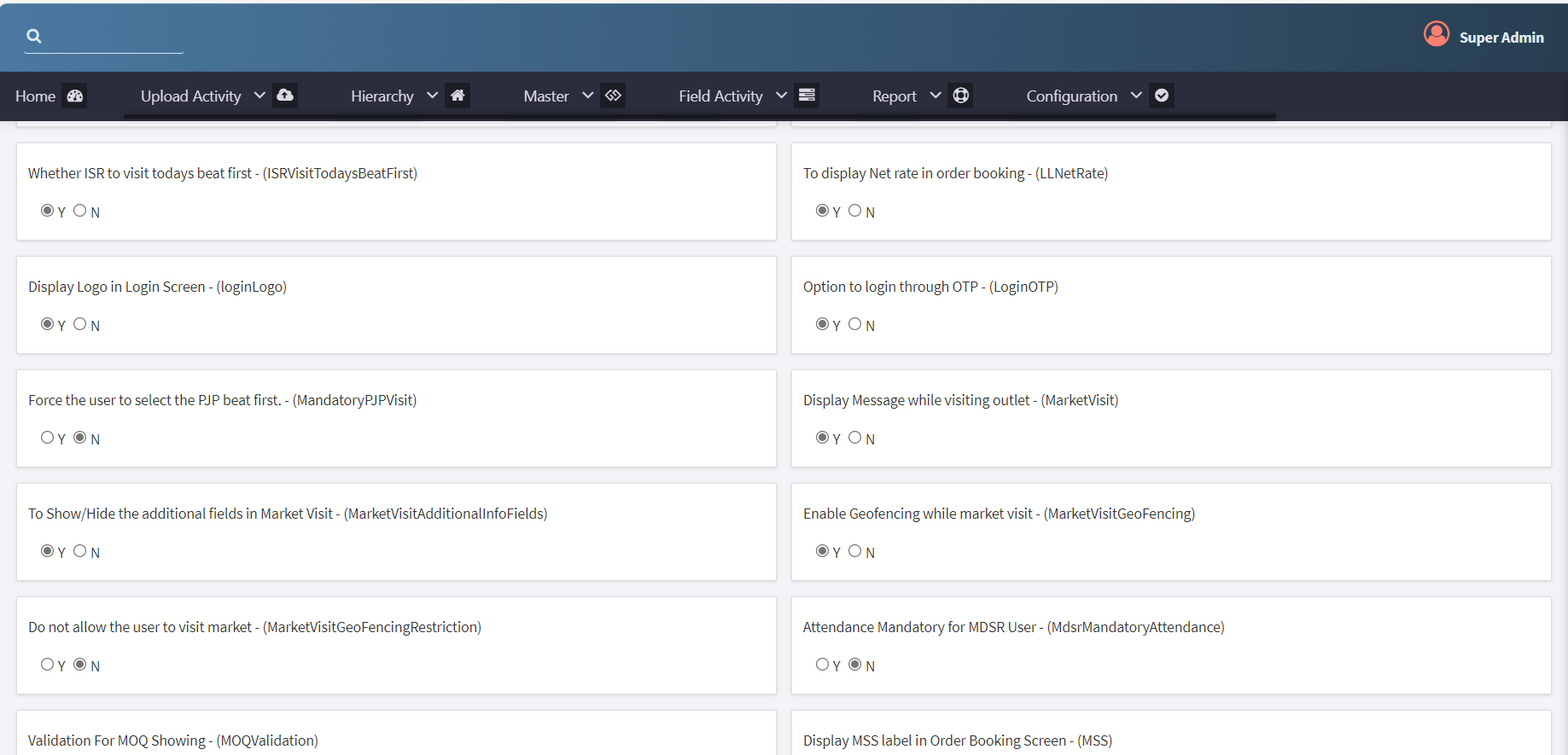Click the 'Attendance Mandatory for MDSR User' label
Viewport: 1568px width, 755px height.
click(1014, 627)
